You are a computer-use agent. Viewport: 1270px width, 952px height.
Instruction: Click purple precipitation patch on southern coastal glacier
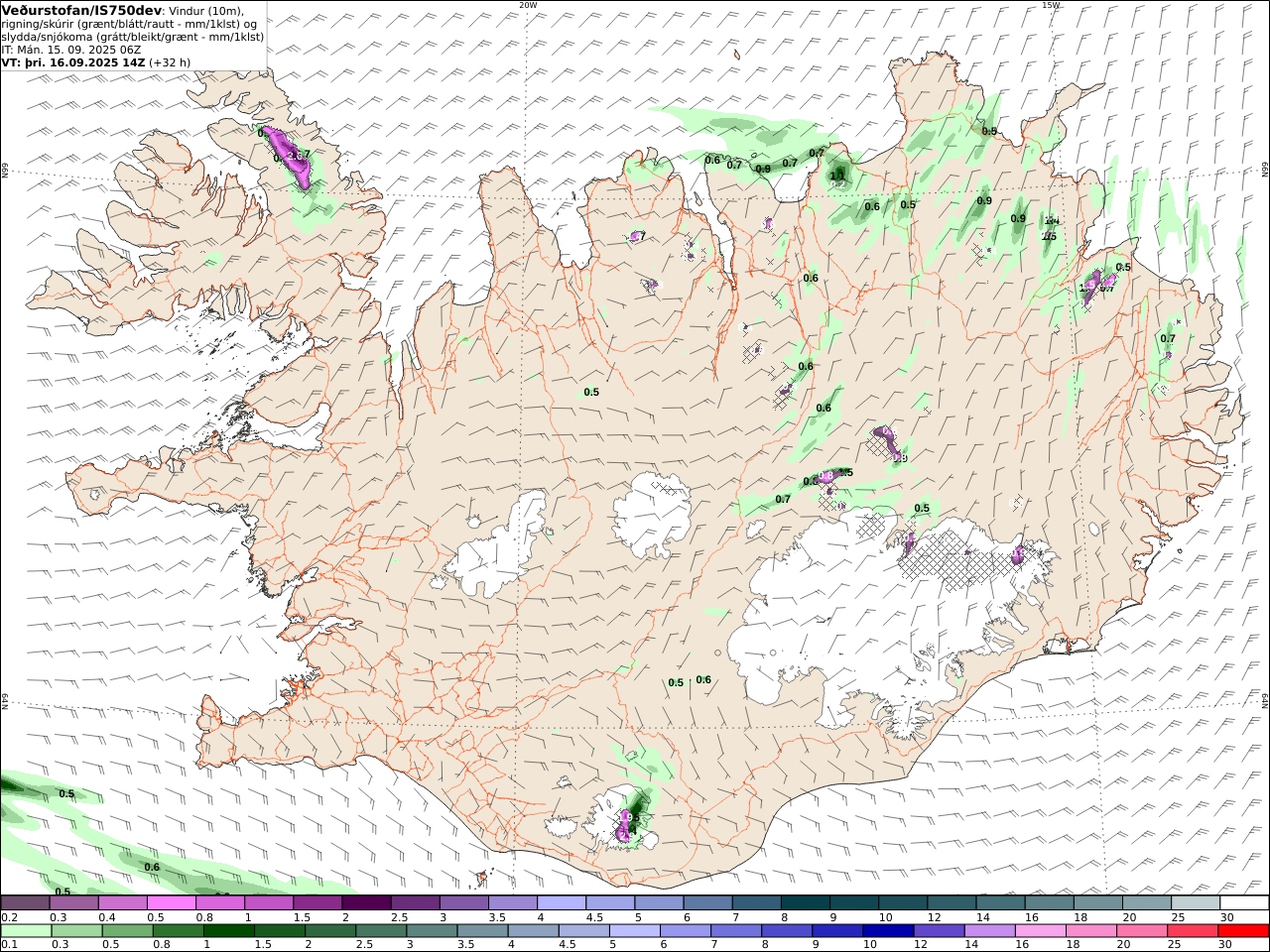(625, 825)
